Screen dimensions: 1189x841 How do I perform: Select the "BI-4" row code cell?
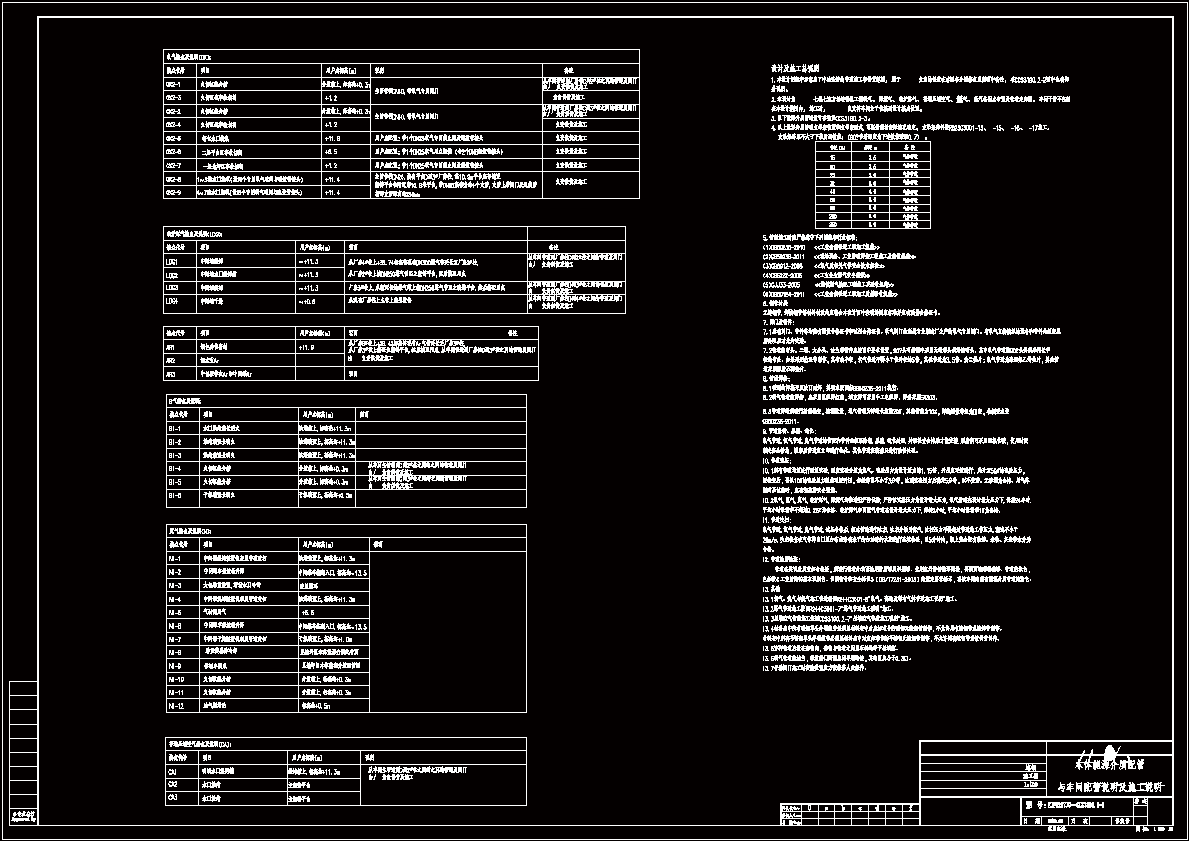(x=183, y=469)
